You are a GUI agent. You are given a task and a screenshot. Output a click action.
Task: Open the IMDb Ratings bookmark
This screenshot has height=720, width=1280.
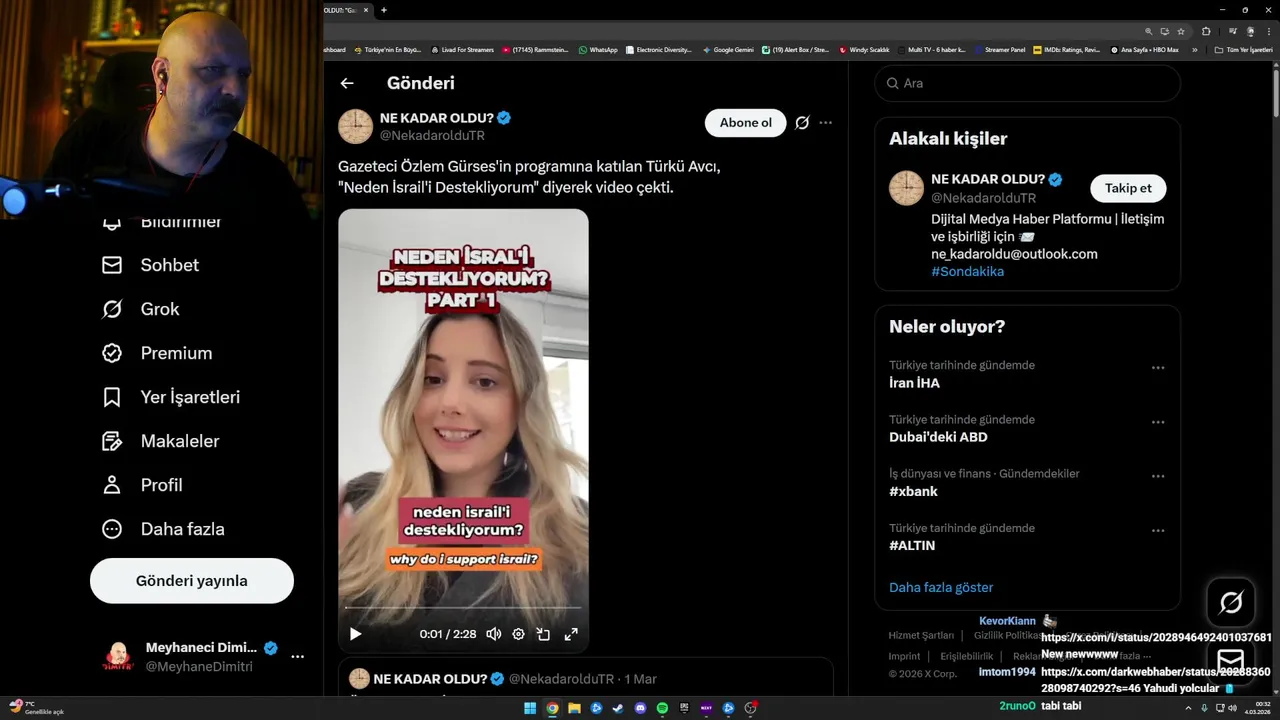(1067, 49)
